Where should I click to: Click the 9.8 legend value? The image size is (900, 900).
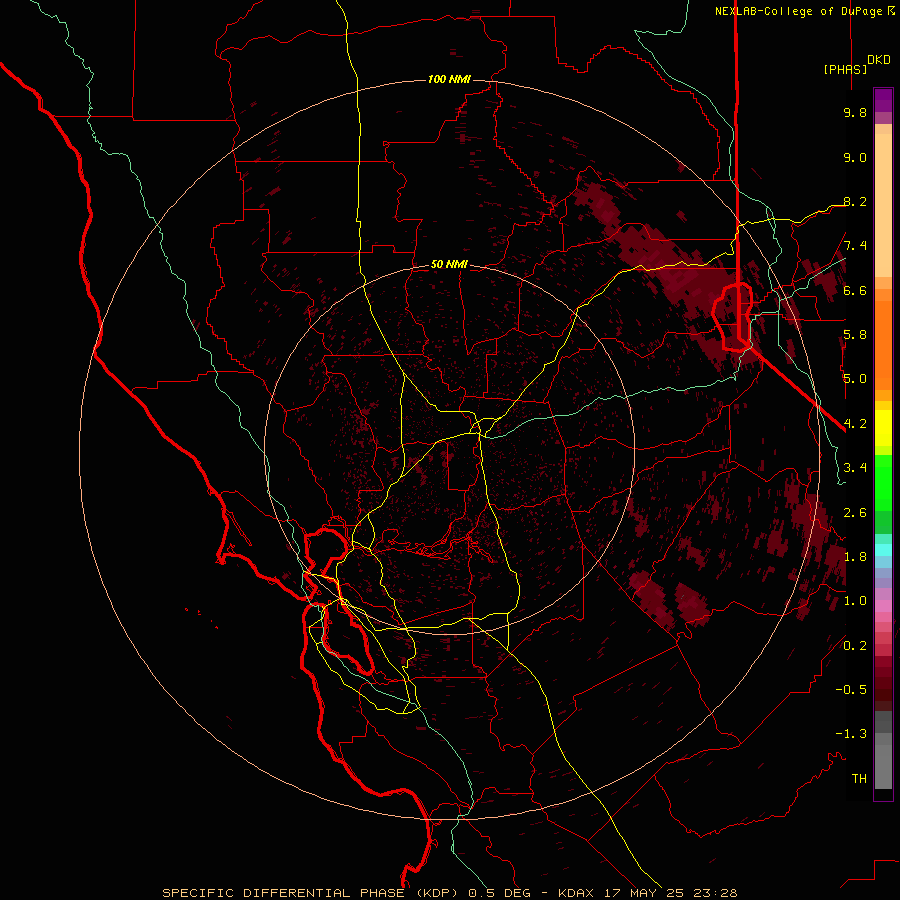pyautogui.click(x=855, y=112)
